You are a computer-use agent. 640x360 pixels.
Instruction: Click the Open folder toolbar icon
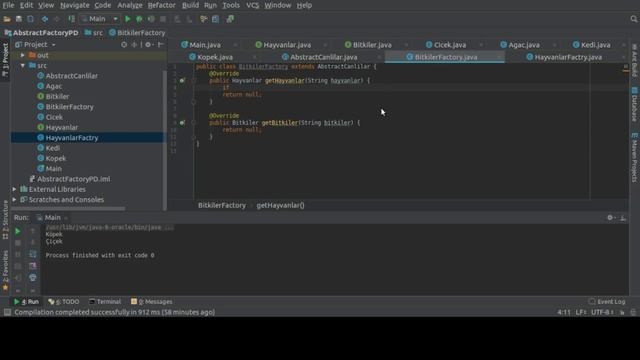coord(7,19)
